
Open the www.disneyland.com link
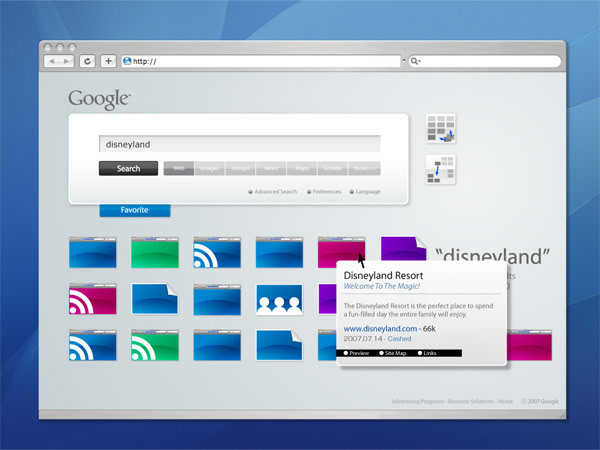(380, 329)
